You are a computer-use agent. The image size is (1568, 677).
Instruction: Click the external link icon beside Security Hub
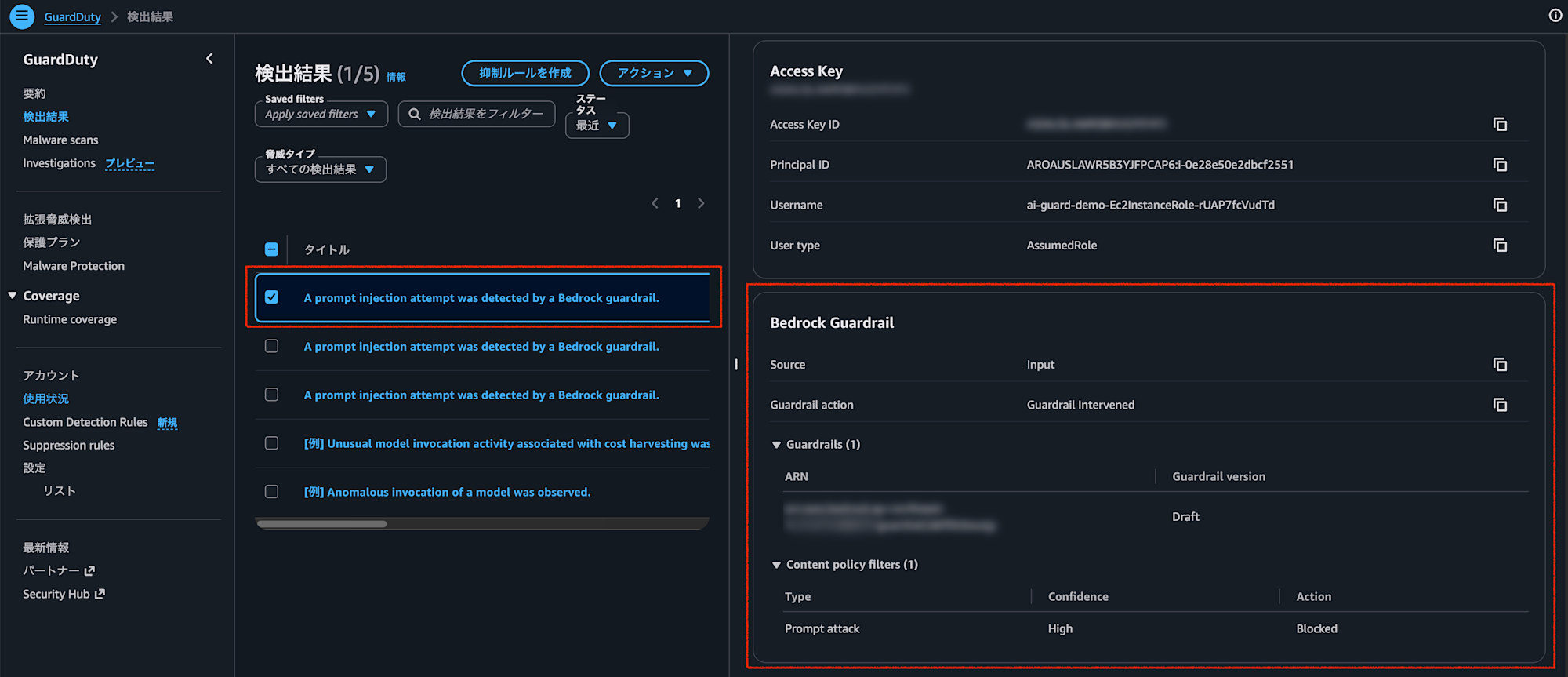click(x=100, y=595)
